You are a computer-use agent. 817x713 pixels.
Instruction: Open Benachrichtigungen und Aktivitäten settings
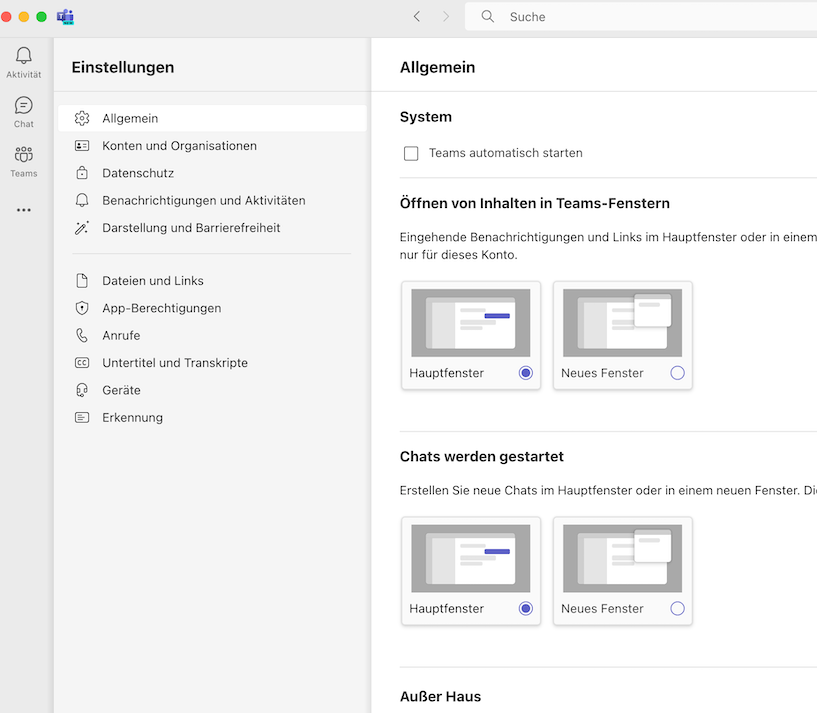(x=203, y=201)
